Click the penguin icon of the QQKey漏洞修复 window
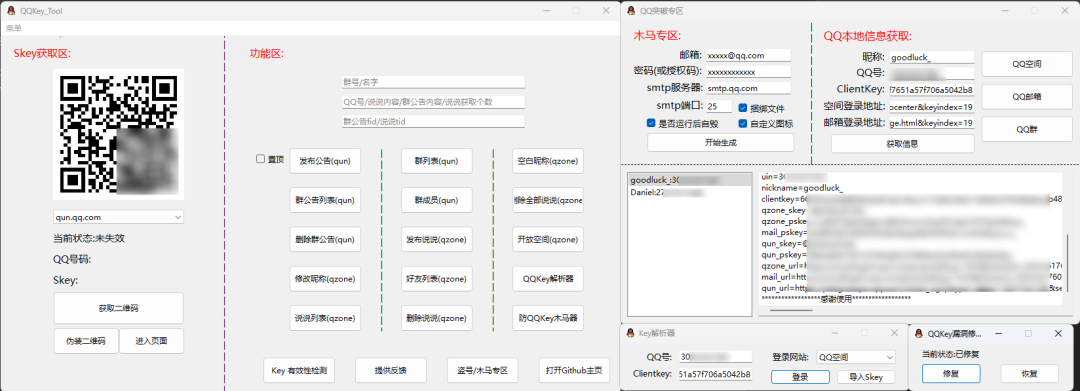This screenshot has height=391, width=1080. [x=919, y=333]
